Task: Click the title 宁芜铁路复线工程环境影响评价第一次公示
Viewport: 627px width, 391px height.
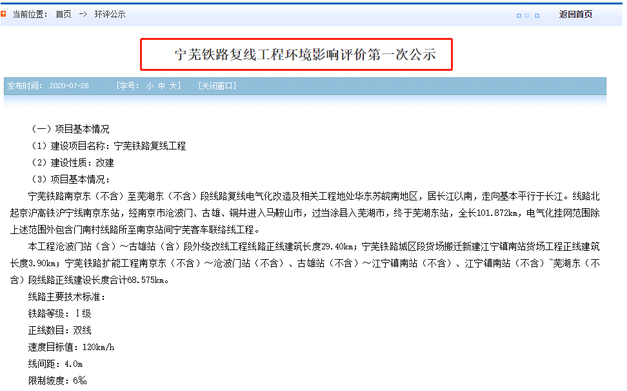Action: tap(305, 54)
